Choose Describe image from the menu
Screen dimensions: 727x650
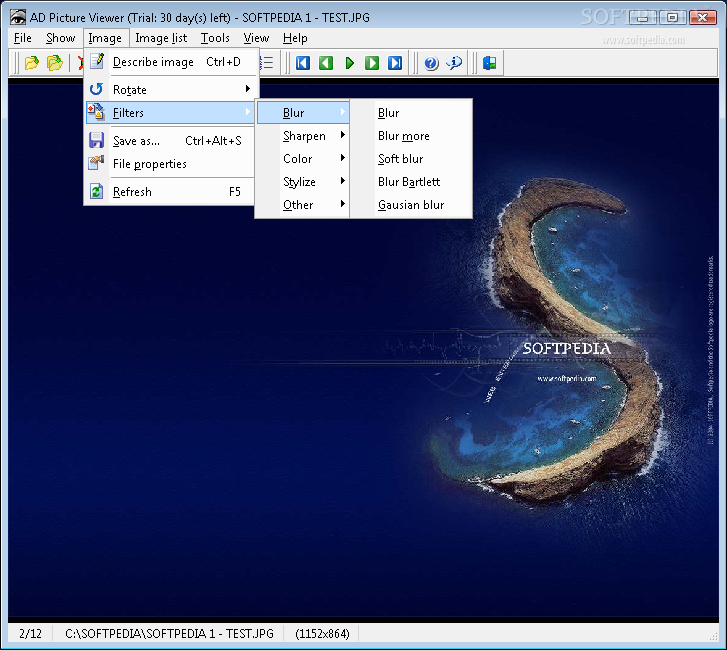pyautogui.click(x=171, y=62)
